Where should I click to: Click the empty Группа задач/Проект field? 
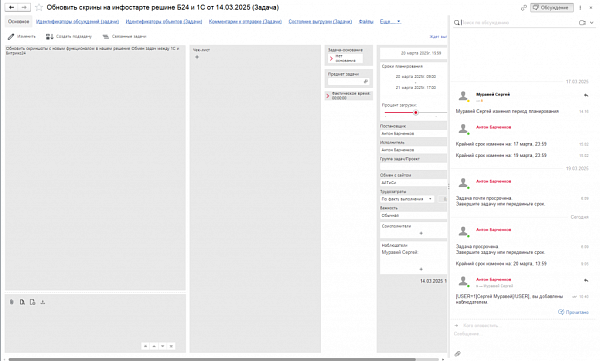point(413,167)
